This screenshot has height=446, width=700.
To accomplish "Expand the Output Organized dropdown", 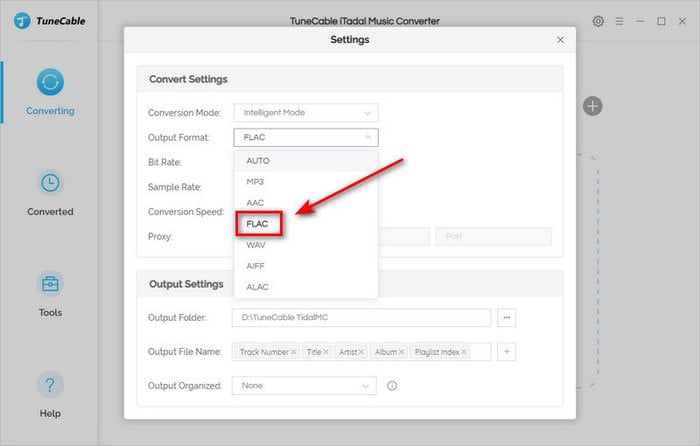I will pos(304,386).
